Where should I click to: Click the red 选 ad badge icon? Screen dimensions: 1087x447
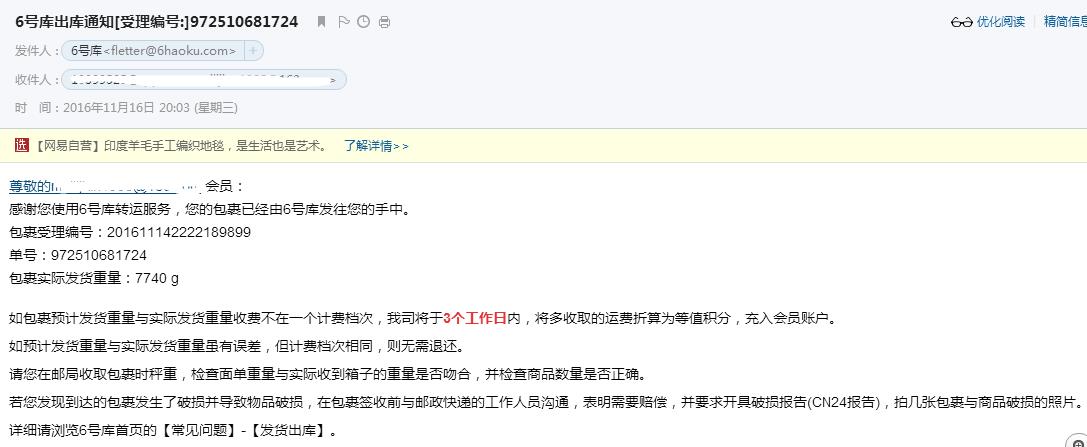(x=22, y=146)
